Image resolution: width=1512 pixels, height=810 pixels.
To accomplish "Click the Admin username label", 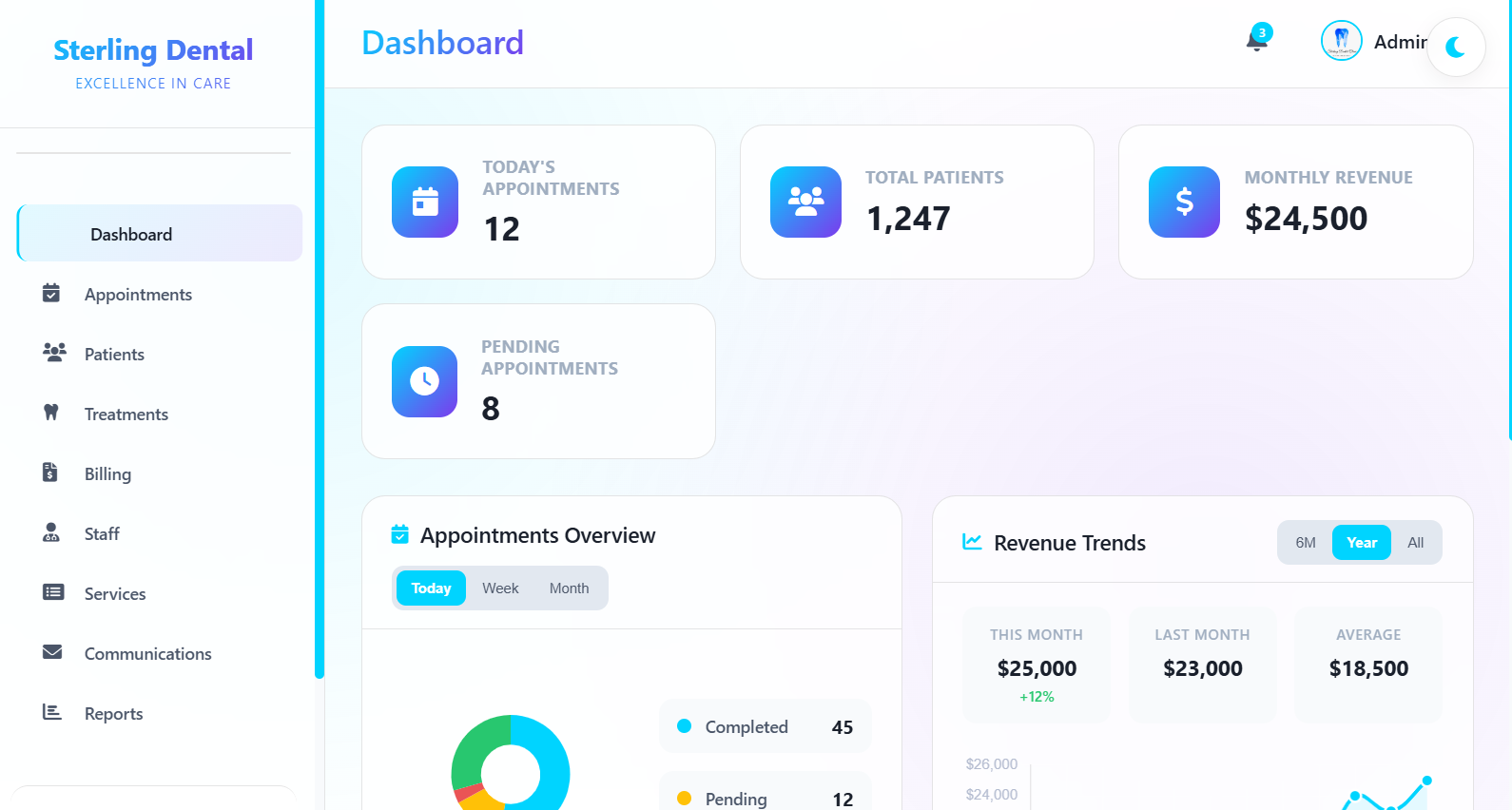I will click(1400, 42).
